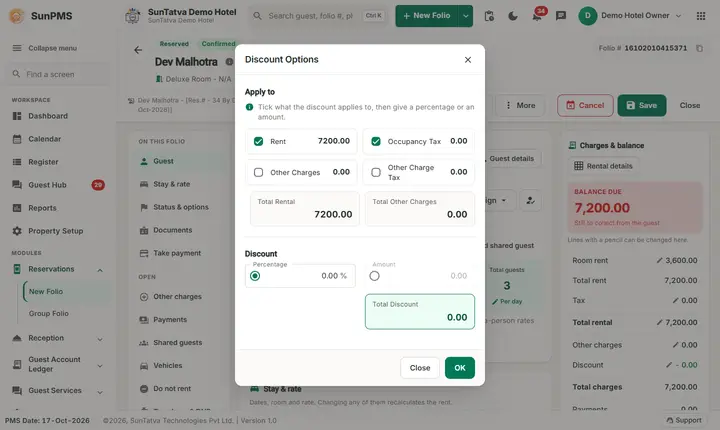Save the folio
Viewport: 720px width, 430px height.
pyautogui.click(x=641, y=106)
